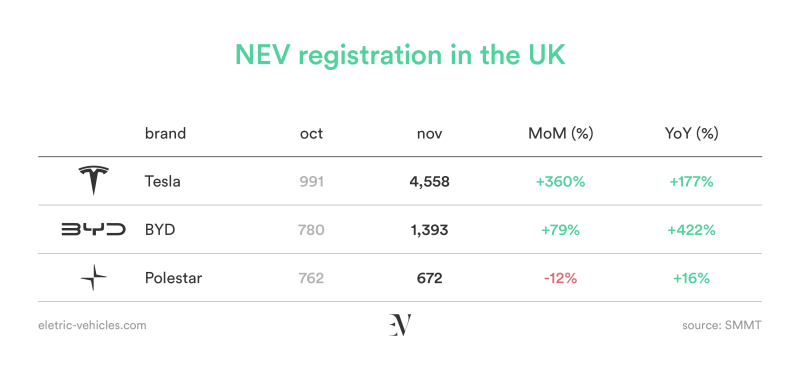Click the BYD brand name text
Viewport: 800px width, 380px height.
[160, 230]
